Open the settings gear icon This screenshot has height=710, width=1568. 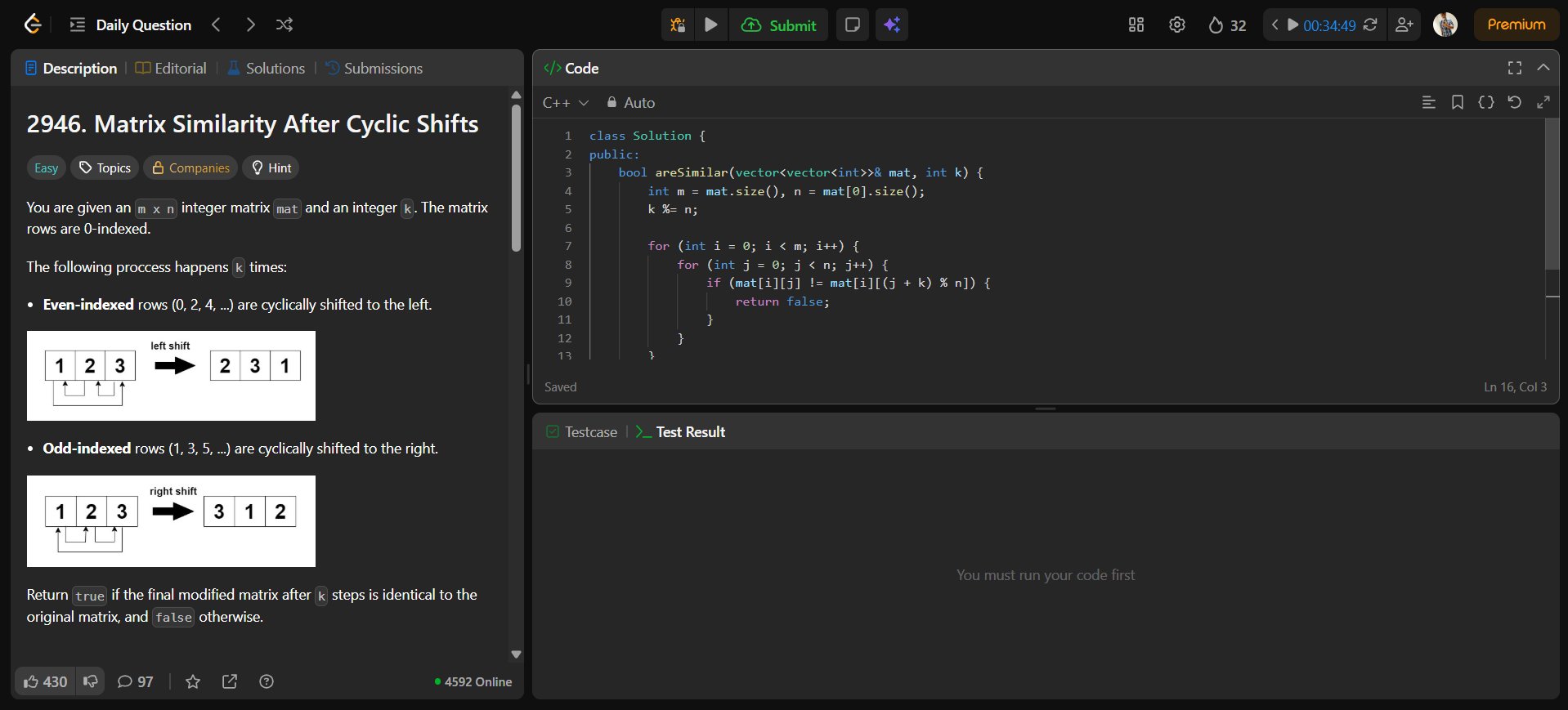1176,25
